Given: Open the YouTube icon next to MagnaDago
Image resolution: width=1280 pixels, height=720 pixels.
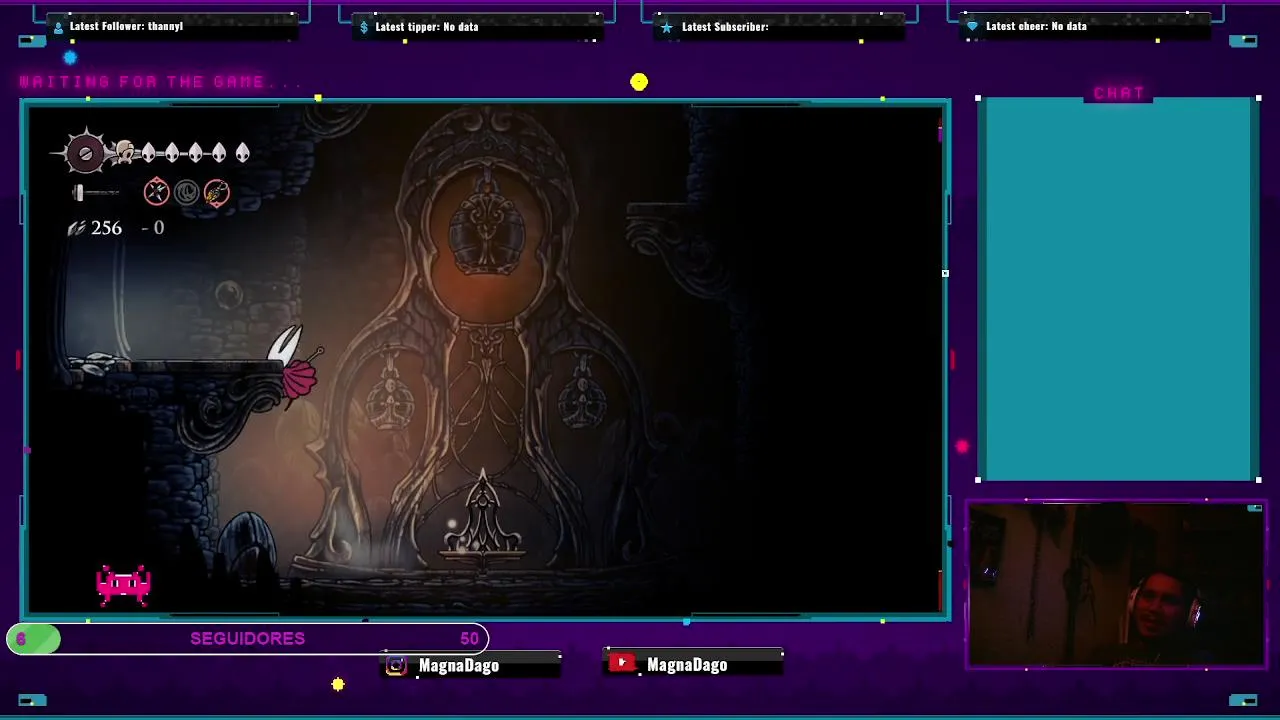Looking at the screenshot, I should 622,663.
